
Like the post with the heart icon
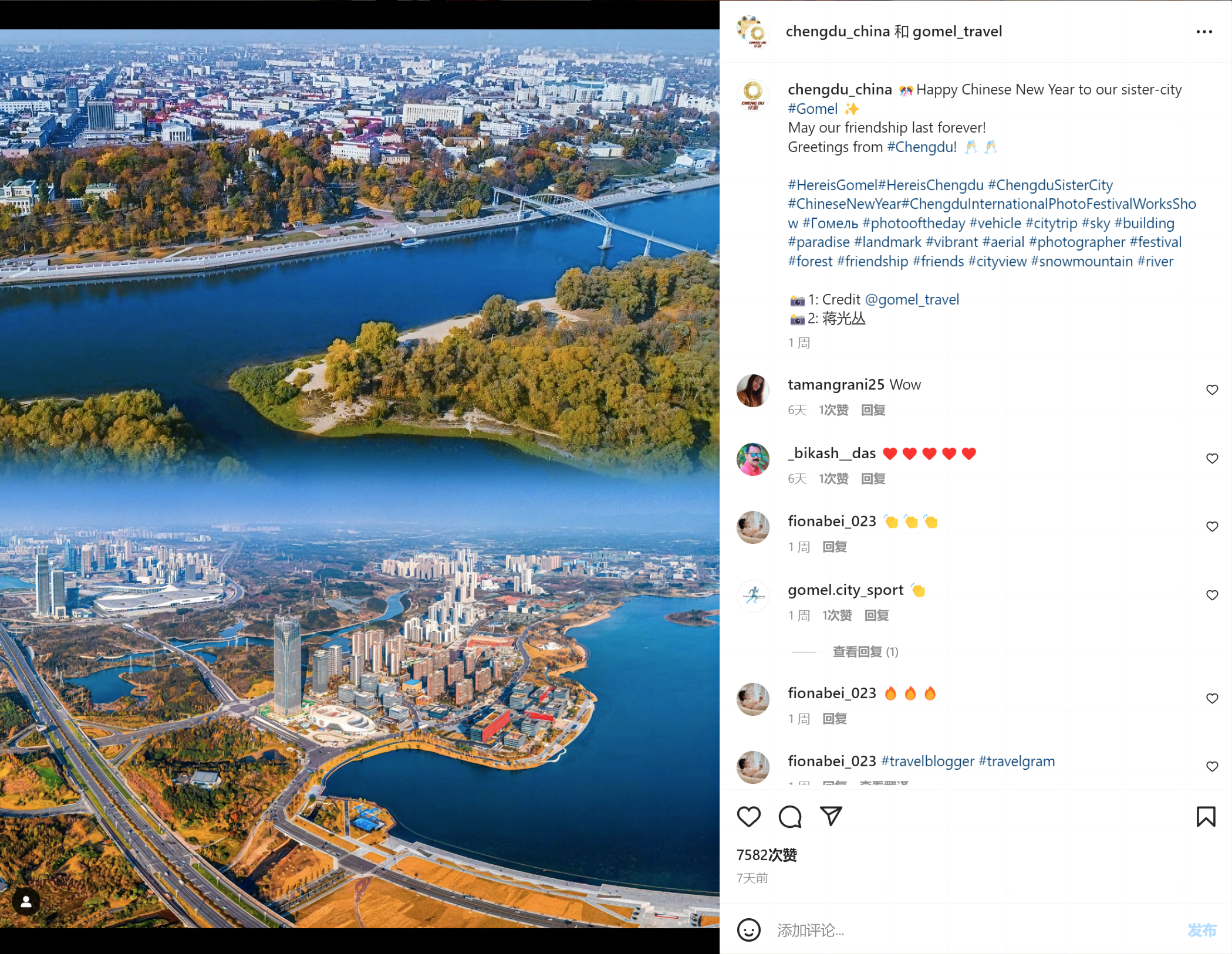(748, 816)
